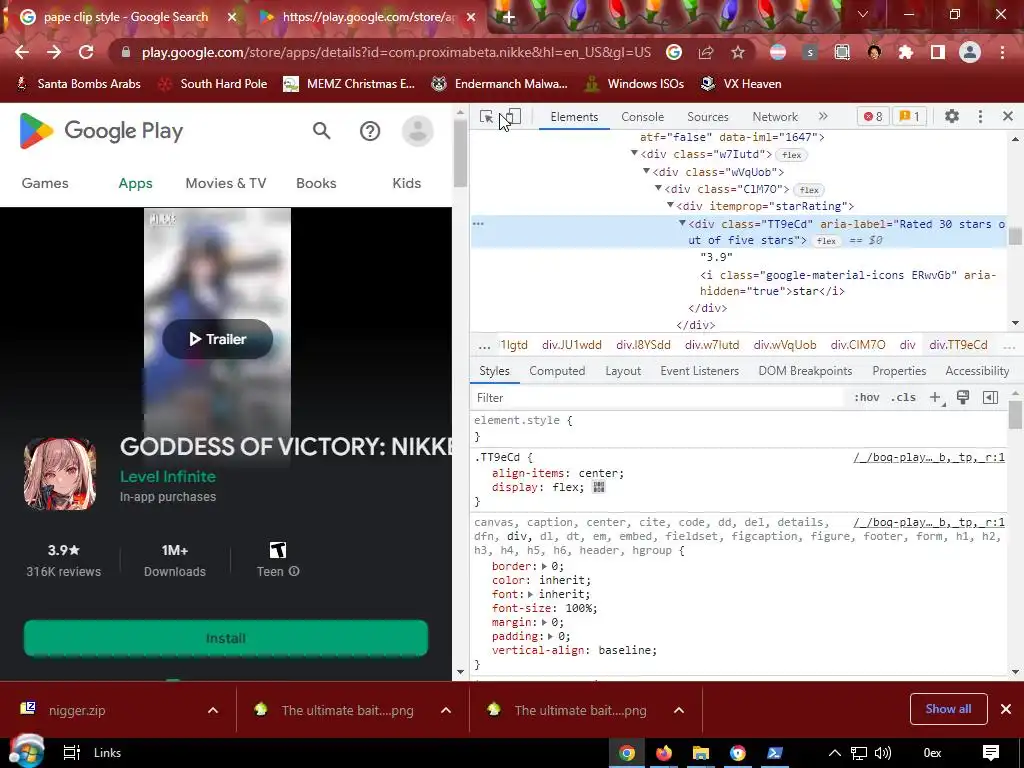Screen dimensions: 1024x768
Task: Open the Event Listeners tab
Action: (x=699, y=371)
